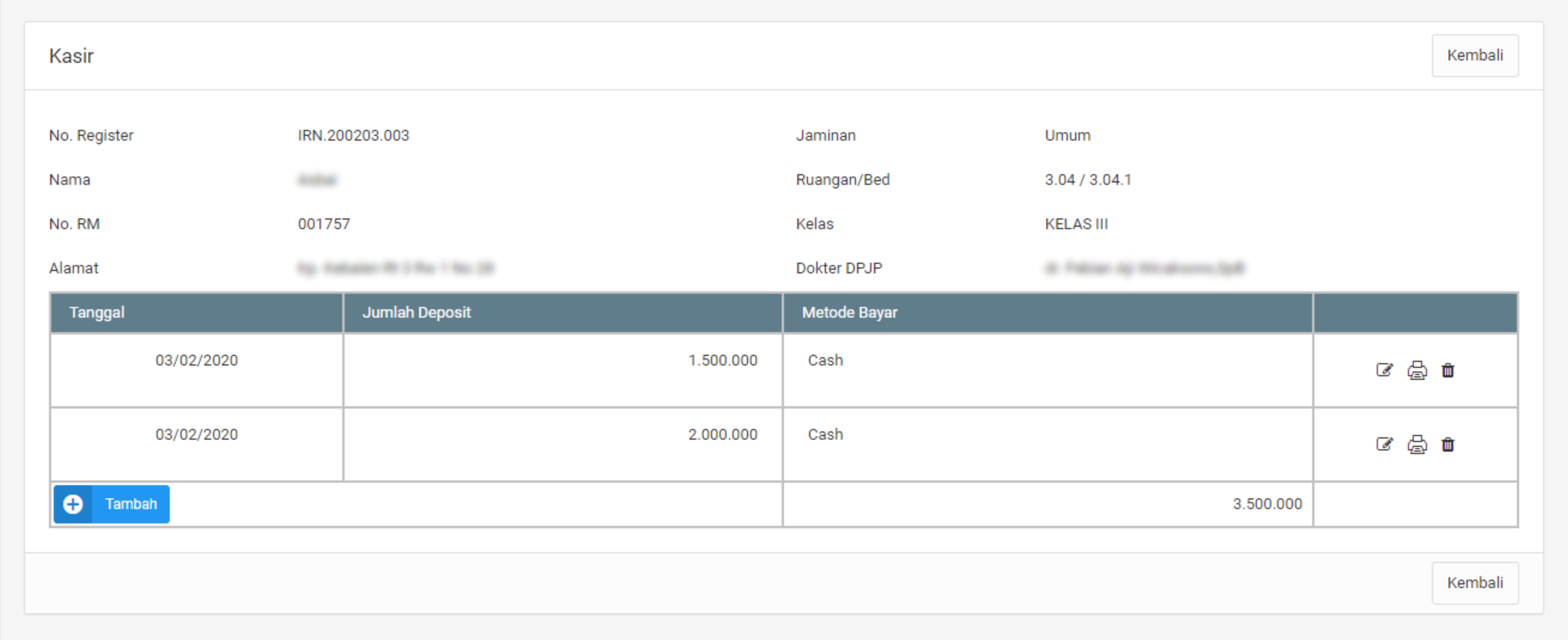This screenshot has height=640, width=1568.
Task: Click the No. RM value 001757
Action: [x=323, y=224]
